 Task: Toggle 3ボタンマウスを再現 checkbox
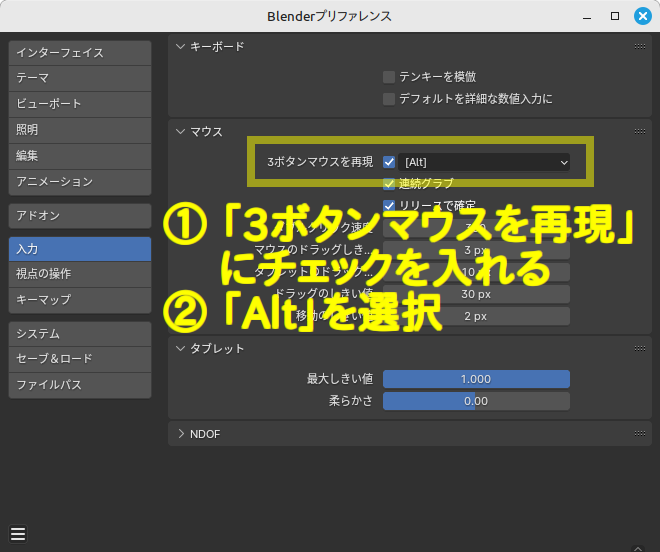[x=389, y=162]
